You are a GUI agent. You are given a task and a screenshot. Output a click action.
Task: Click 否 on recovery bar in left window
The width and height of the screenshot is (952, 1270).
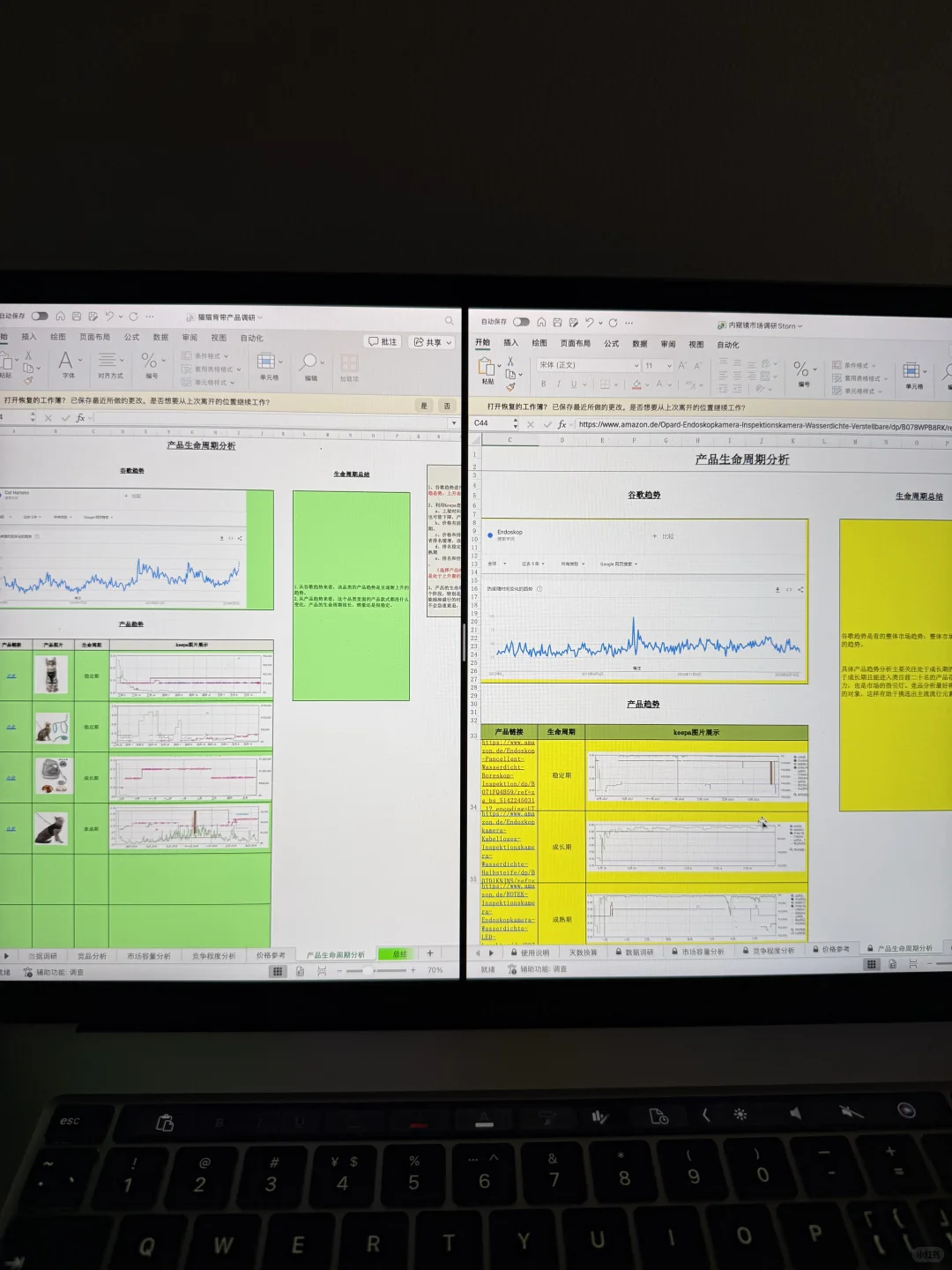tap(448, 406)
